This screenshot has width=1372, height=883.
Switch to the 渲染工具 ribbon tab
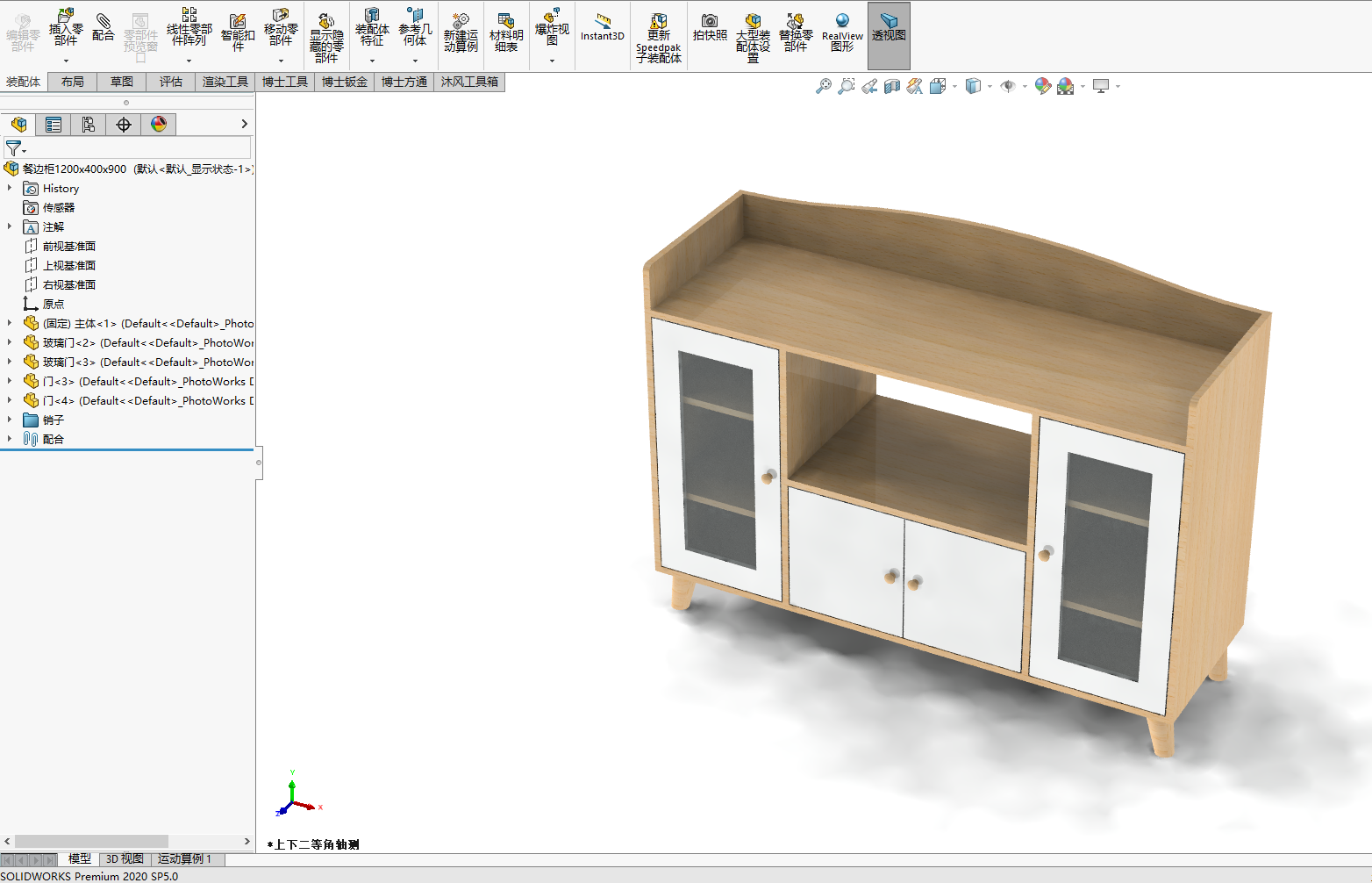point(225,82)
